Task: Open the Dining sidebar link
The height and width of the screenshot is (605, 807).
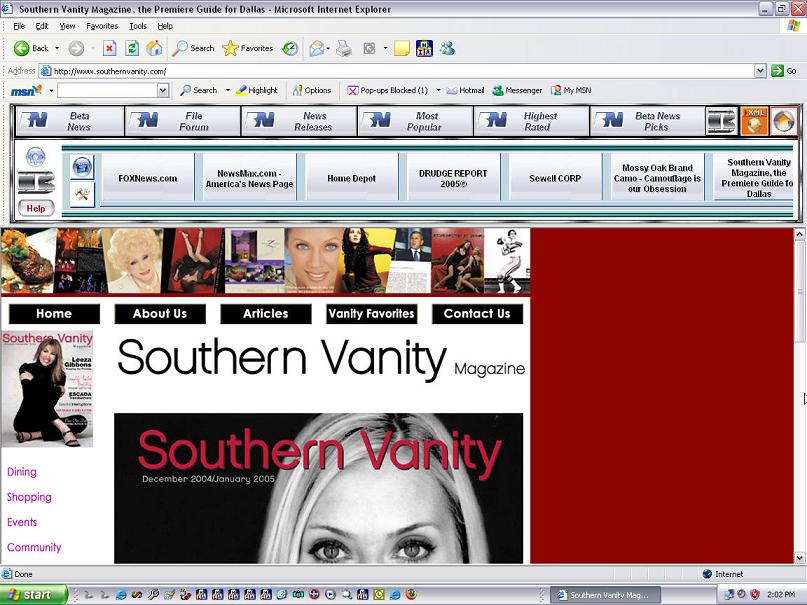Action: (22, 472)
